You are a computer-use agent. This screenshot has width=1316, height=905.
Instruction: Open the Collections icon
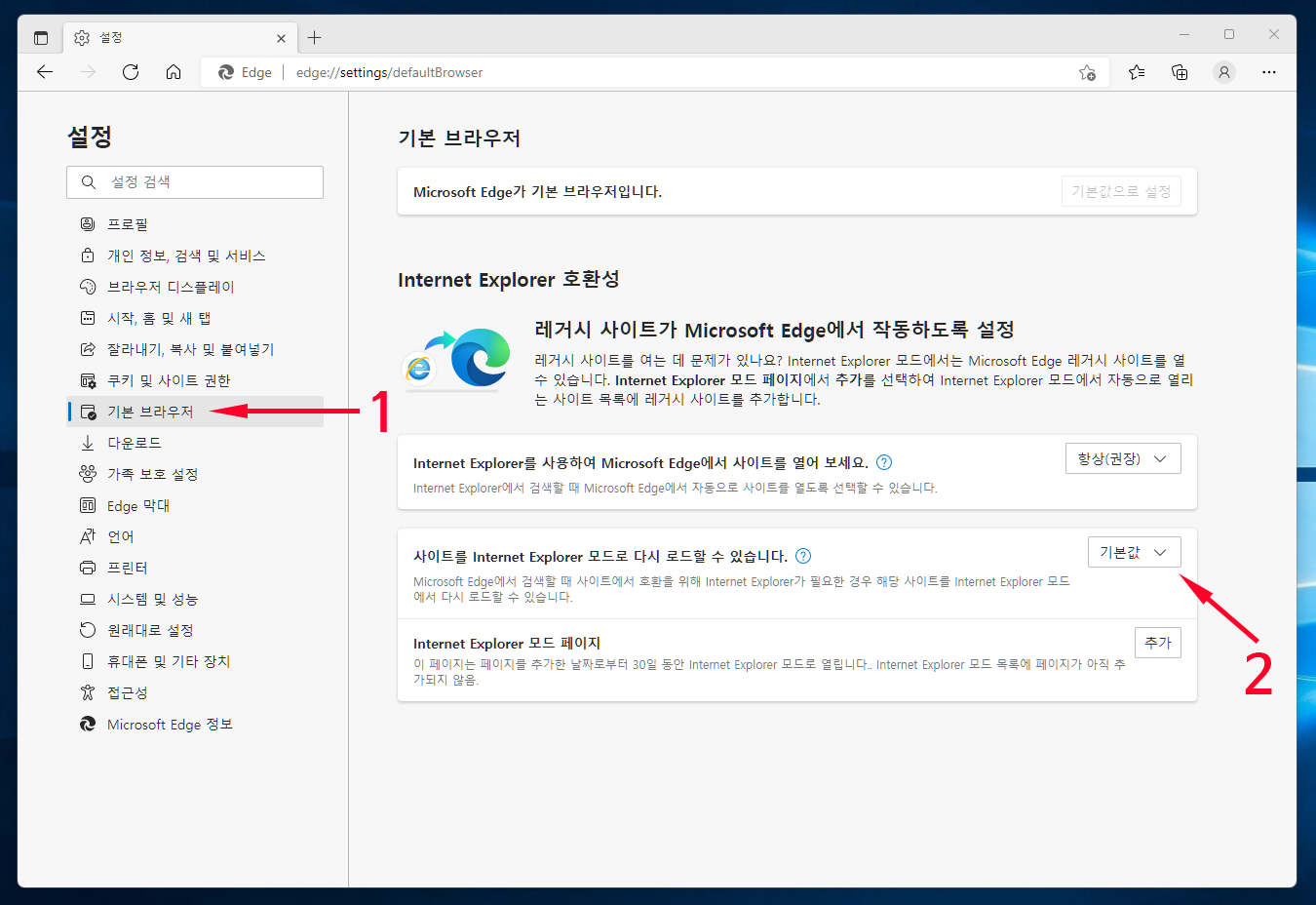(1180, 72)
